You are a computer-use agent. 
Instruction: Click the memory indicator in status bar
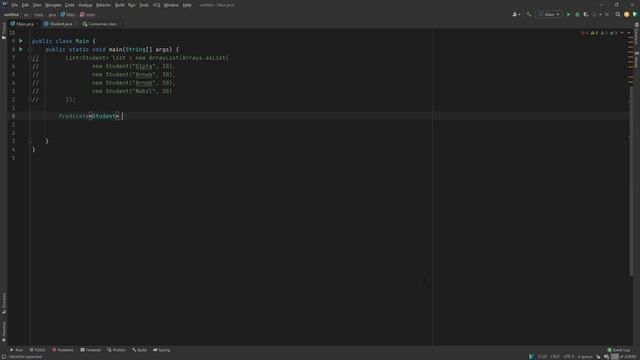(x=624, y=357)
